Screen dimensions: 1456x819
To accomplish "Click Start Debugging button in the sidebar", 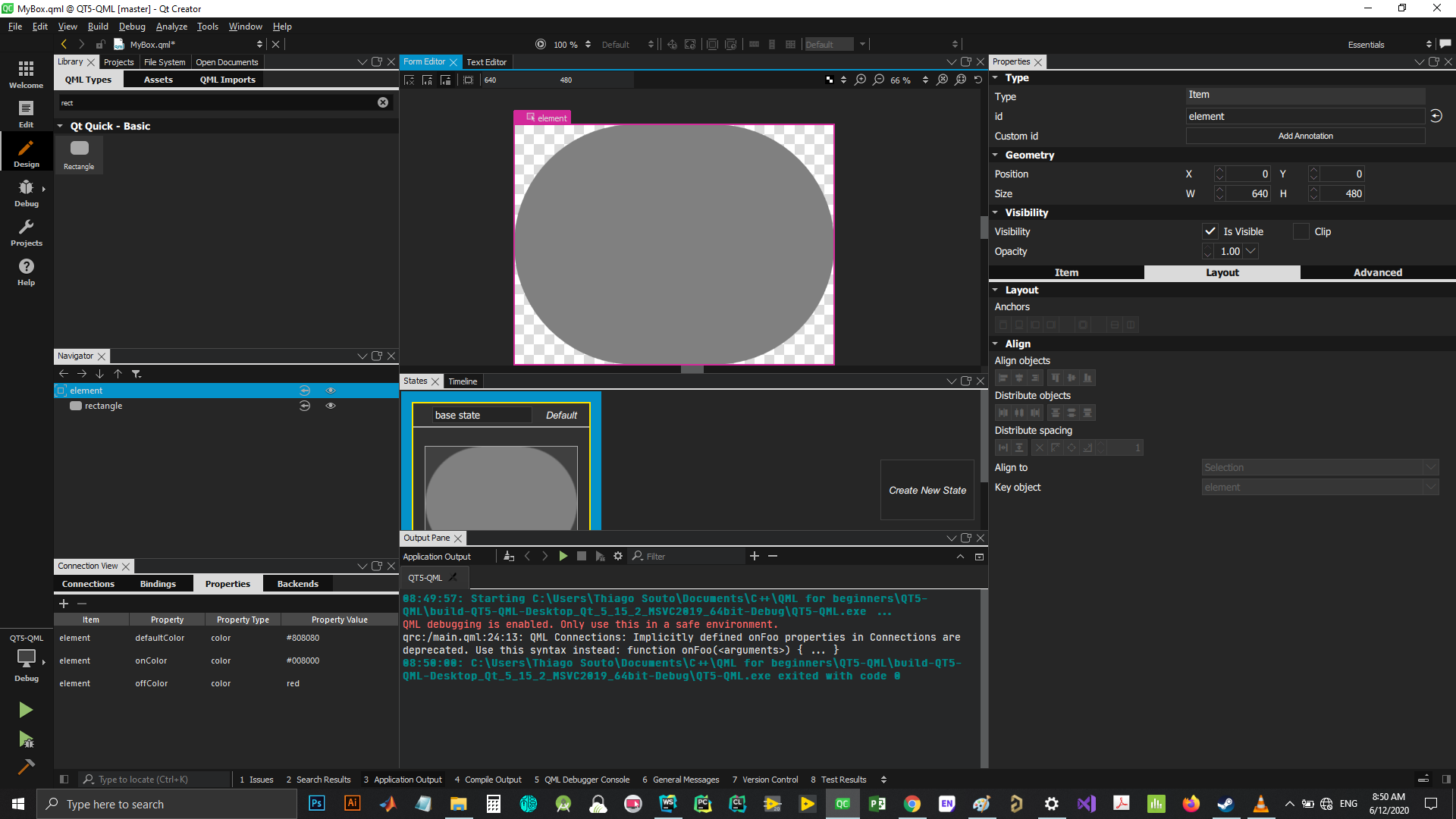I will [x=26, y=739].
